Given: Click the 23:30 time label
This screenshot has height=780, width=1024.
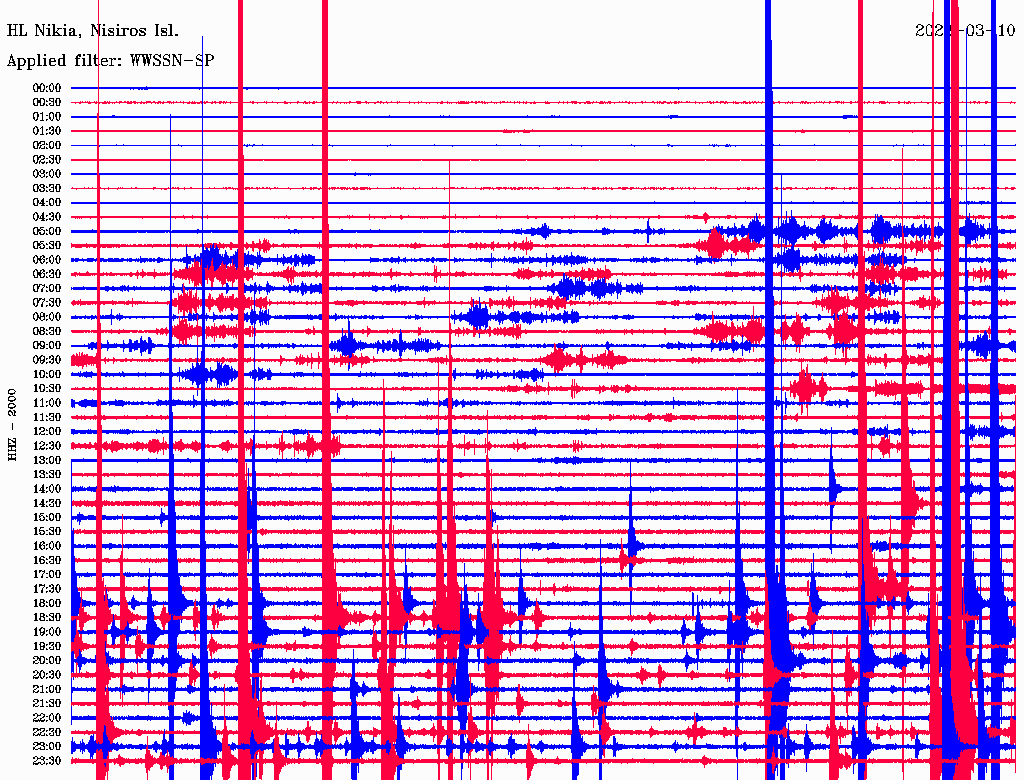Looking at the screenshot, I should point(46,760).
